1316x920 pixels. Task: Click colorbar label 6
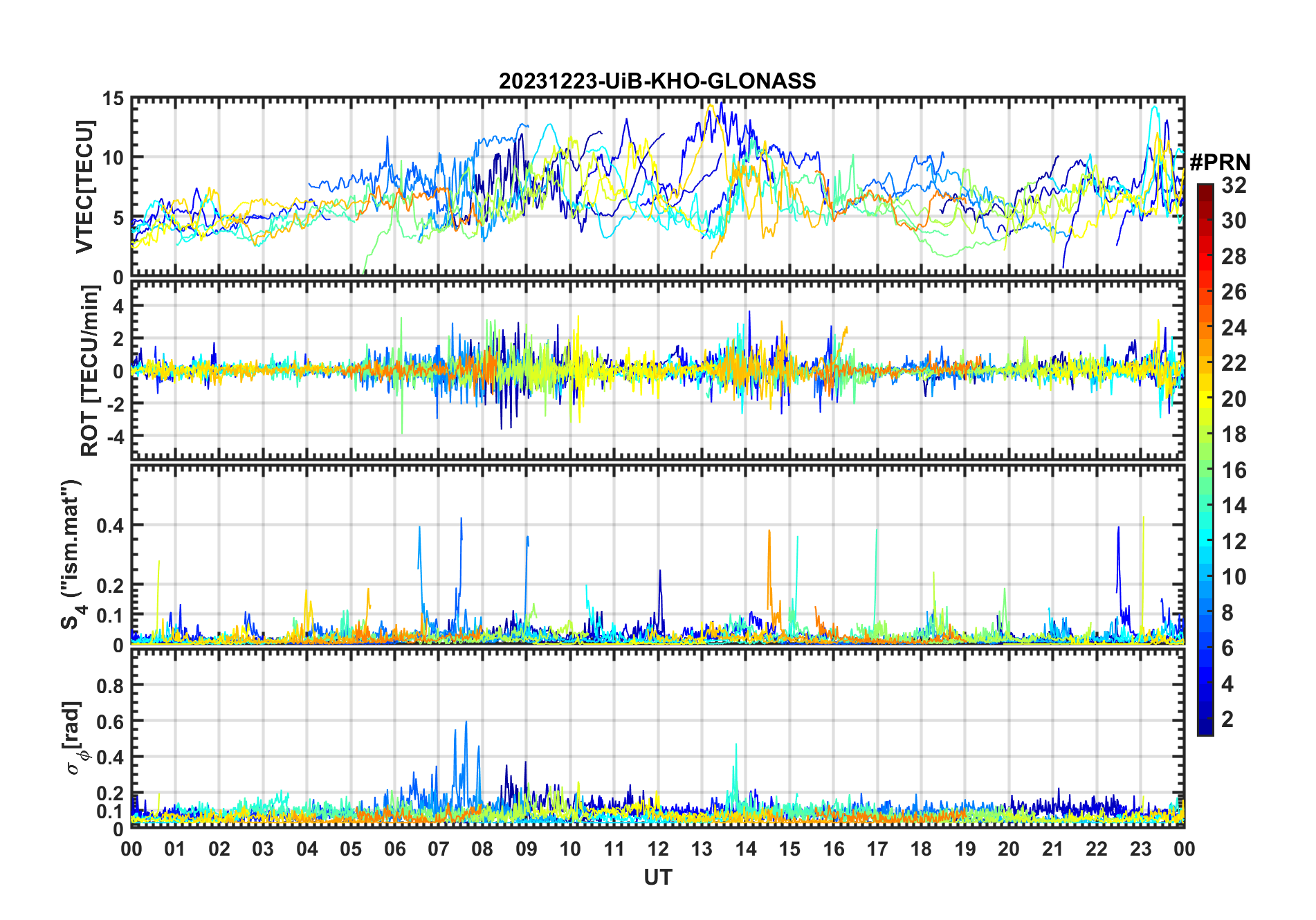pos(1228,648)
